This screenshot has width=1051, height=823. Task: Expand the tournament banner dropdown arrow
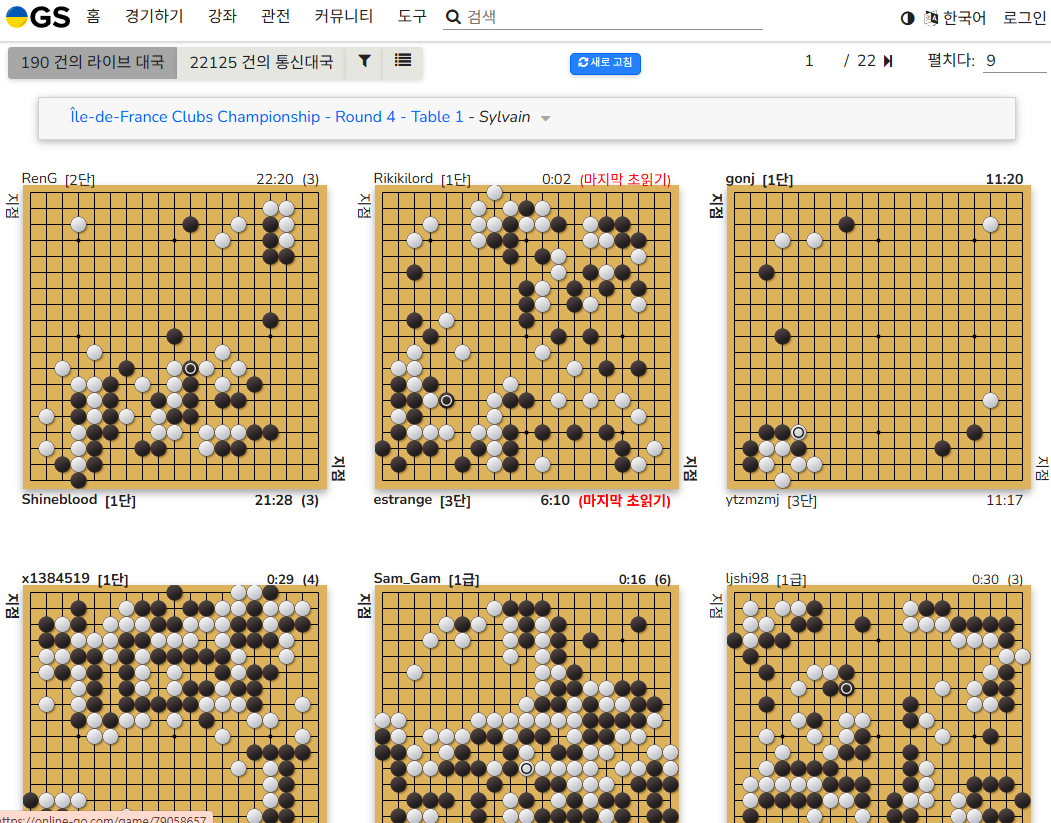click(546, 118)
